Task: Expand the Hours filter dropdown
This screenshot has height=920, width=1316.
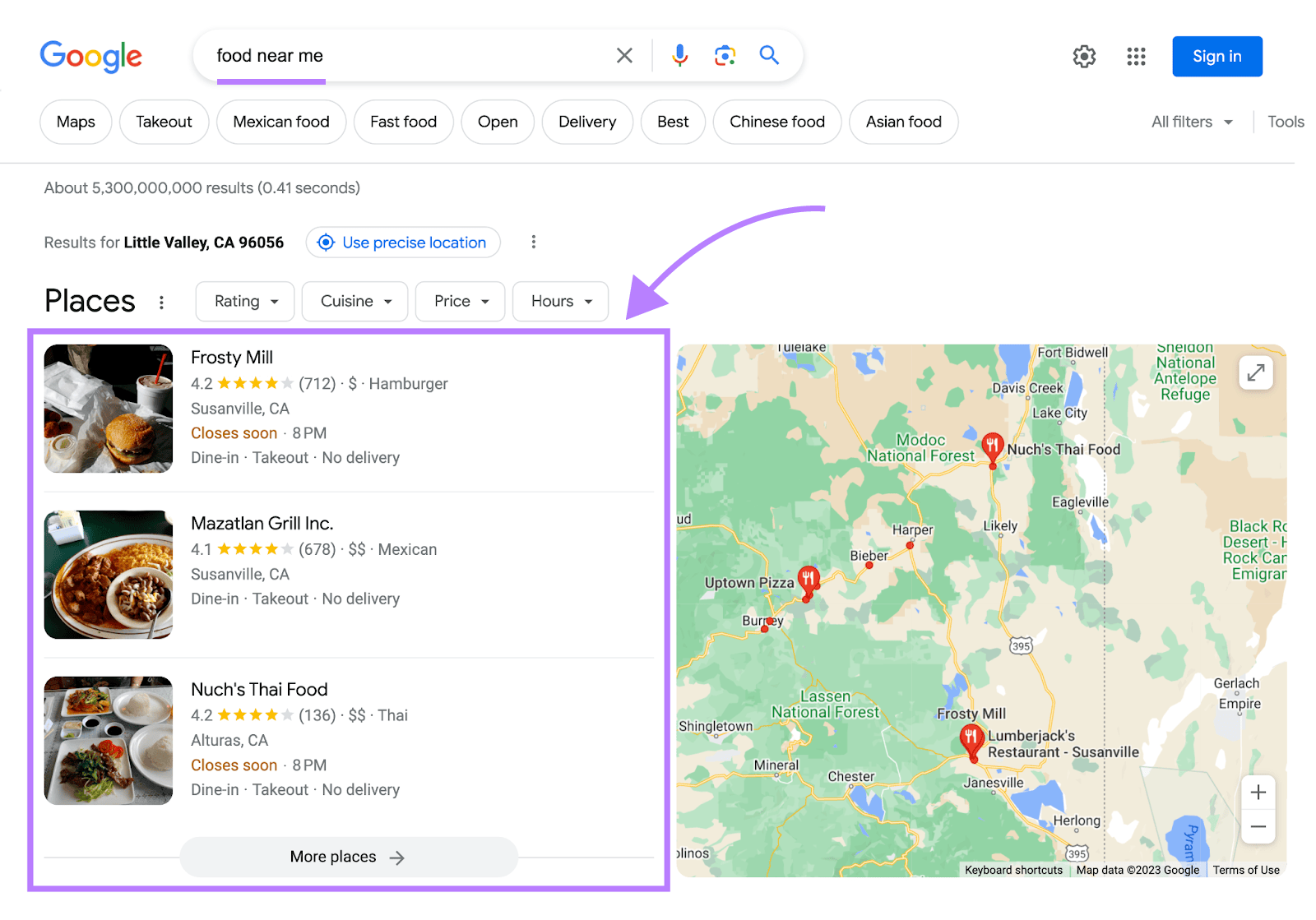Action: tap(560, 302)
